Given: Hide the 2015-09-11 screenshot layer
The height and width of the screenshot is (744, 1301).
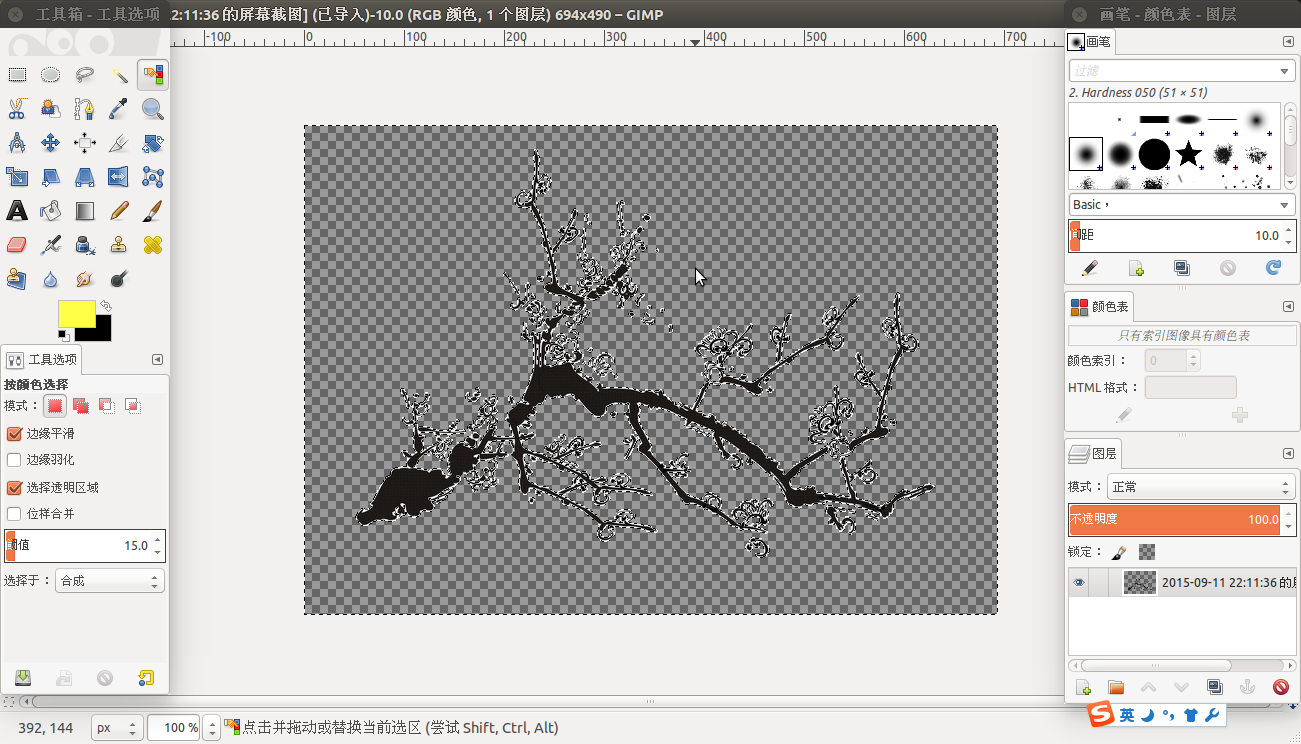Looking at the screenshot, I should coord(1078,582).
